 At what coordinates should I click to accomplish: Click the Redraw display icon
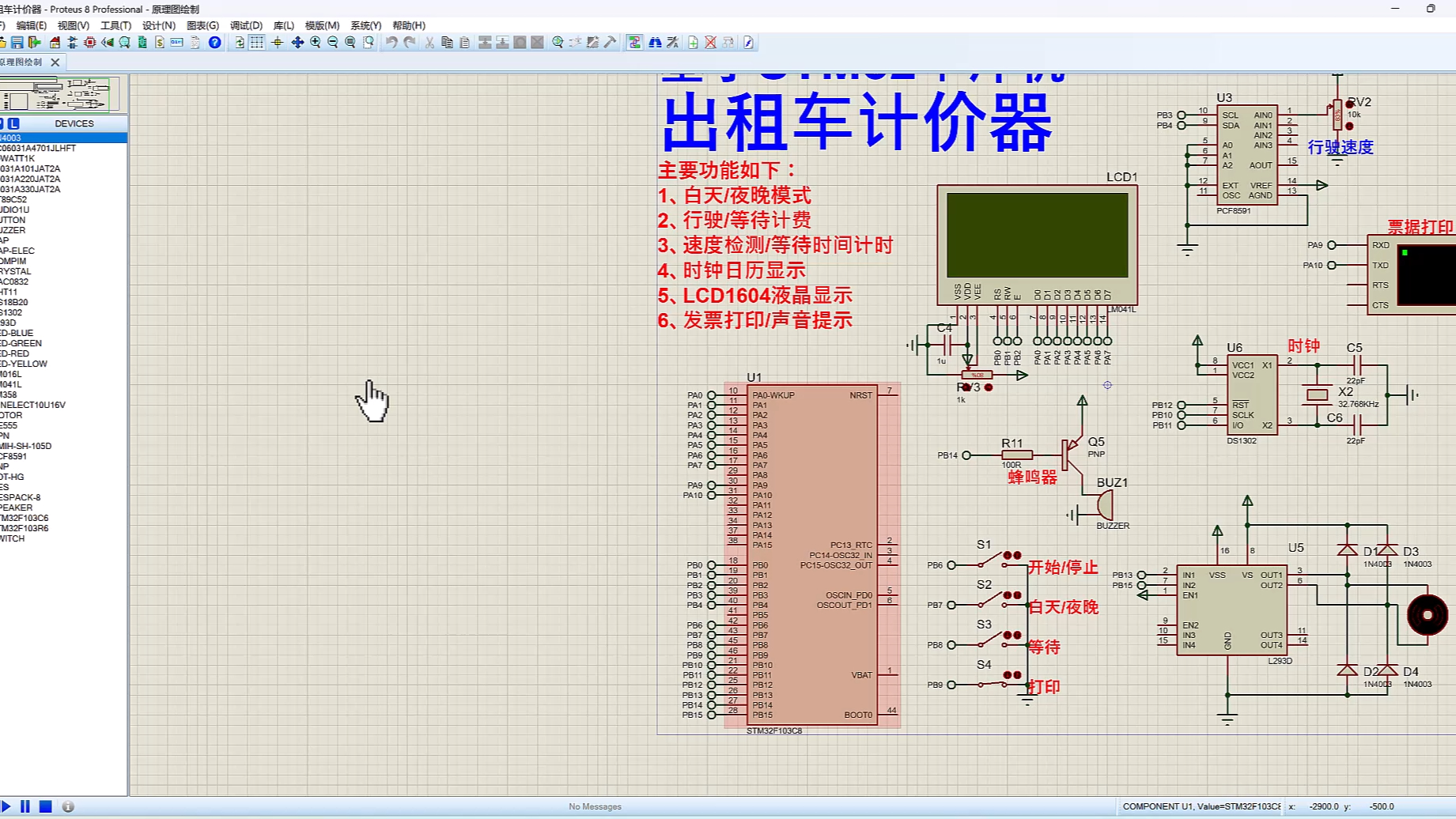[240, 43]
